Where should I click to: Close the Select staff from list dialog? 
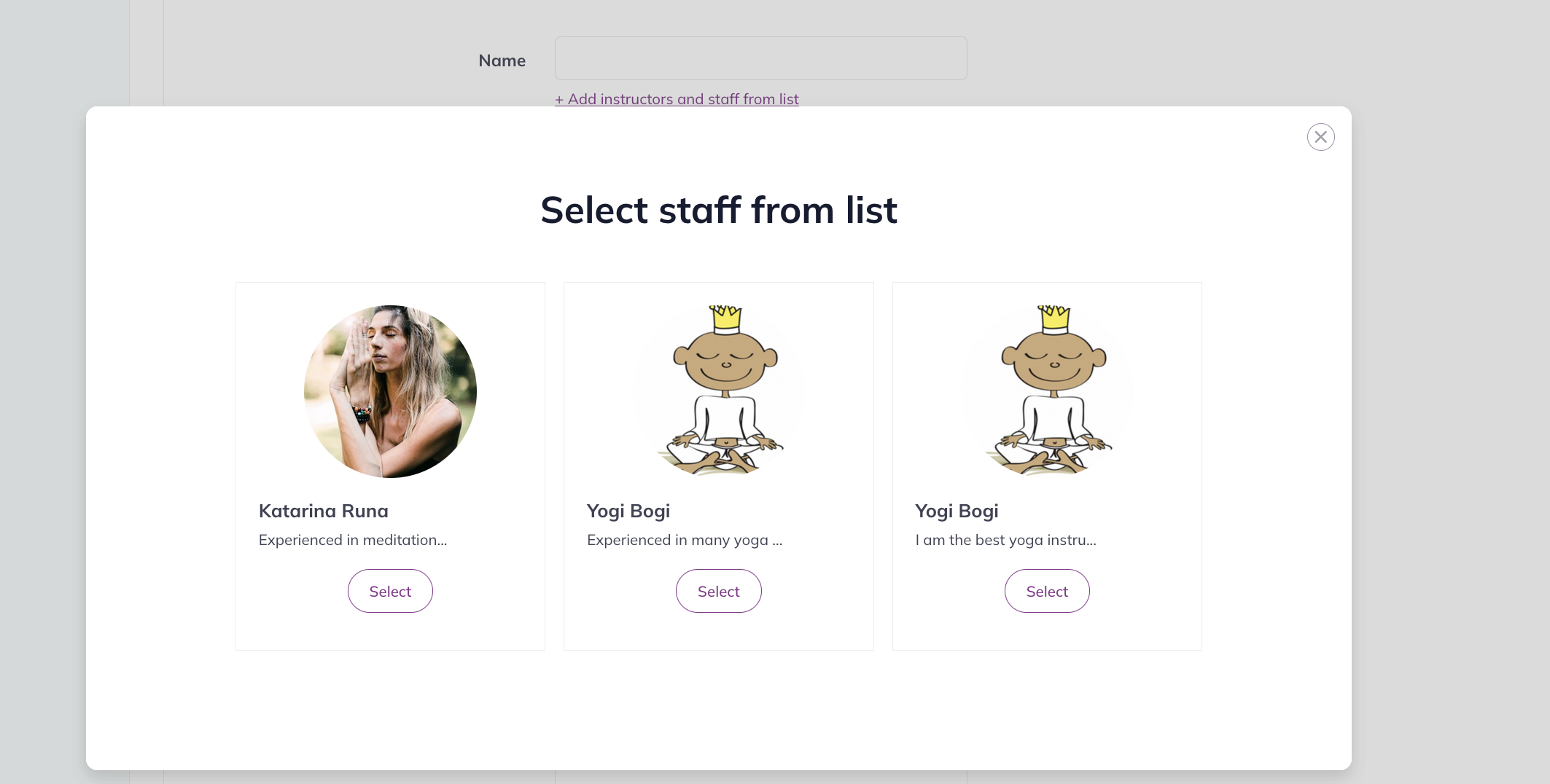pos(1320,137)
